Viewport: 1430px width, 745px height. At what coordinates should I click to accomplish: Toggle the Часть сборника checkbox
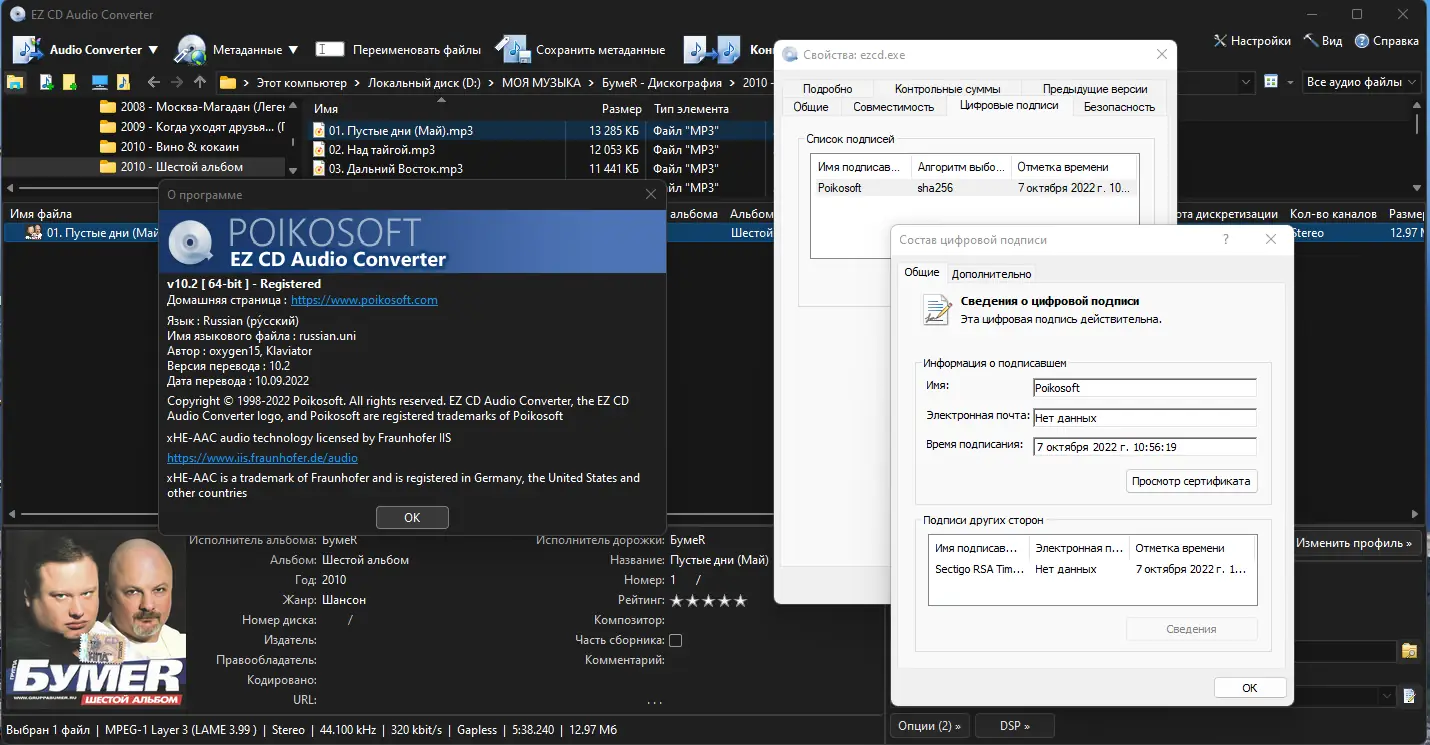[676, 639]
